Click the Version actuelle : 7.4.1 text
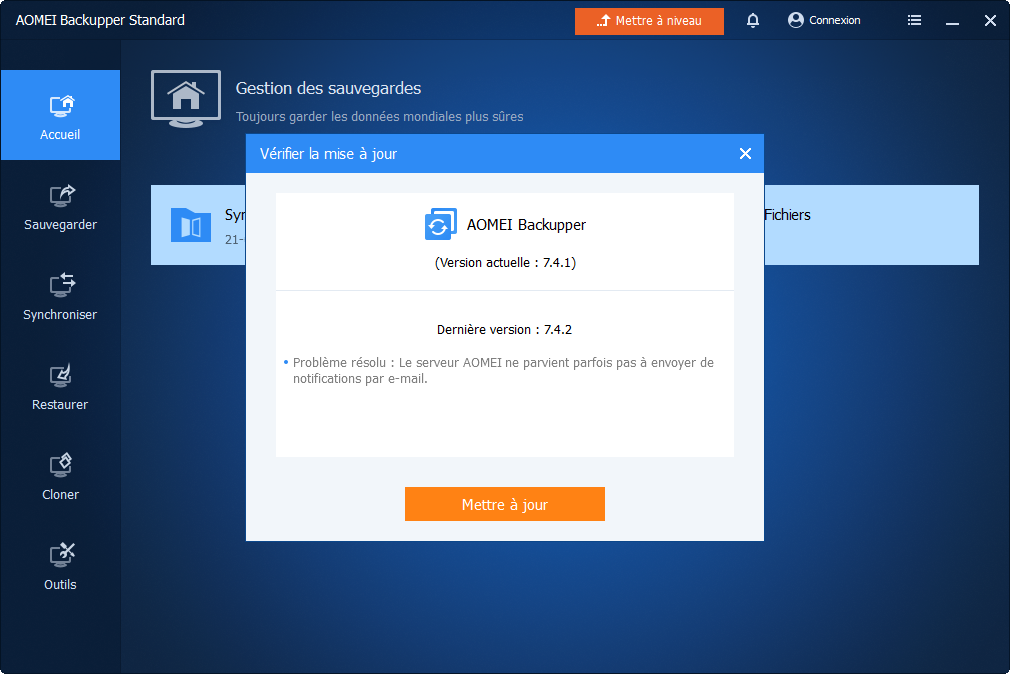The width and height of the screenshot is (1010, 674). (505, 262)
